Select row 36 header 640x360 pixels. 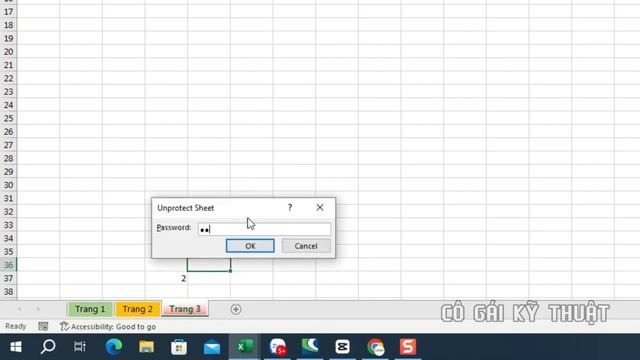pyautogui.click(x=8, y=265)
